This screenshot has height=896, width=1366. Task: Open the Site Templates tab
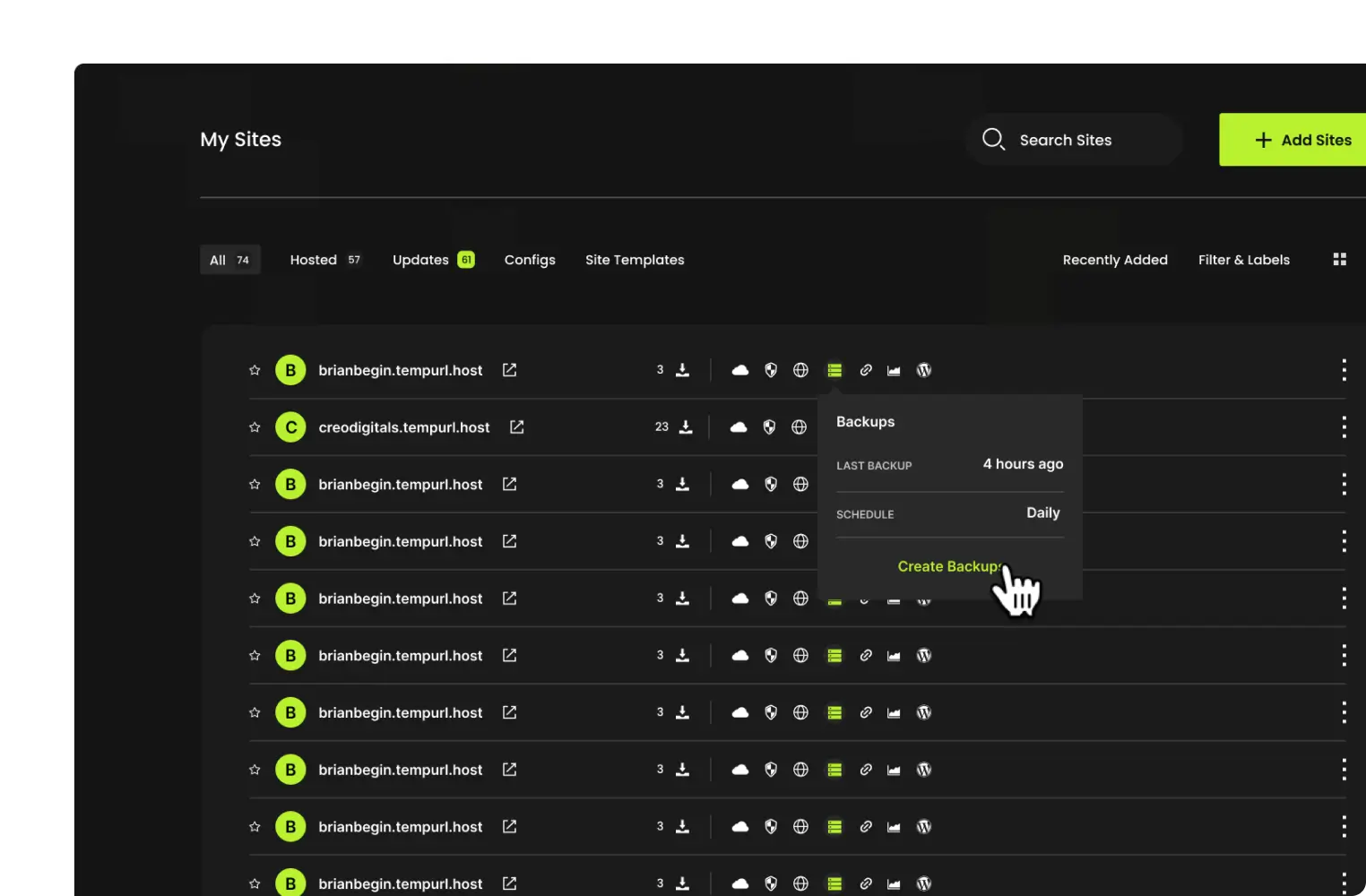[x=635, y=260]
